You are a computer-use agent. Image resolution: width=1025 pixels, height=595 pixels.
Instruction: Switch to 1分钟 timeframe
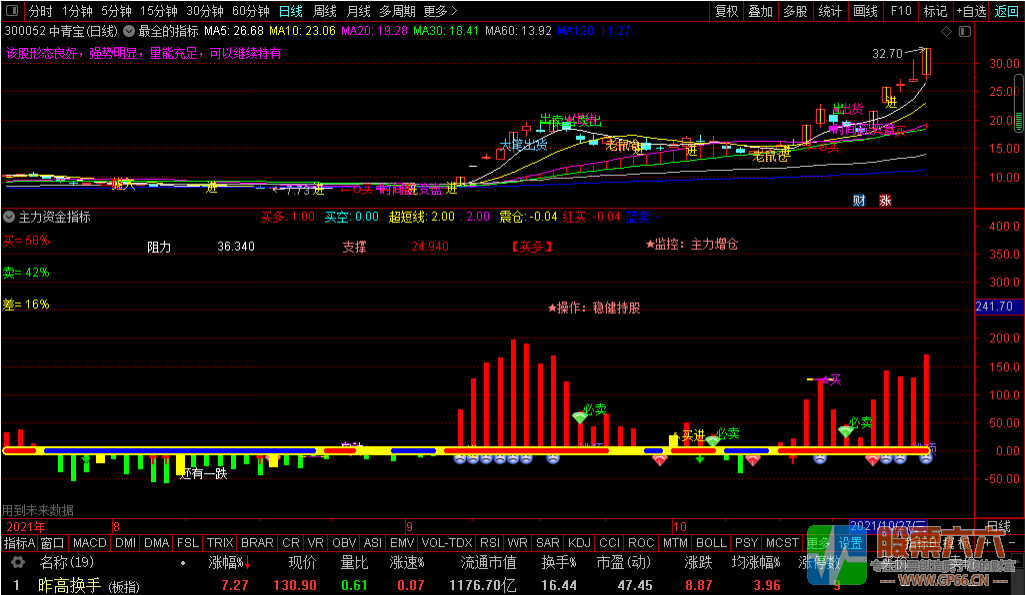pos(77,11)
